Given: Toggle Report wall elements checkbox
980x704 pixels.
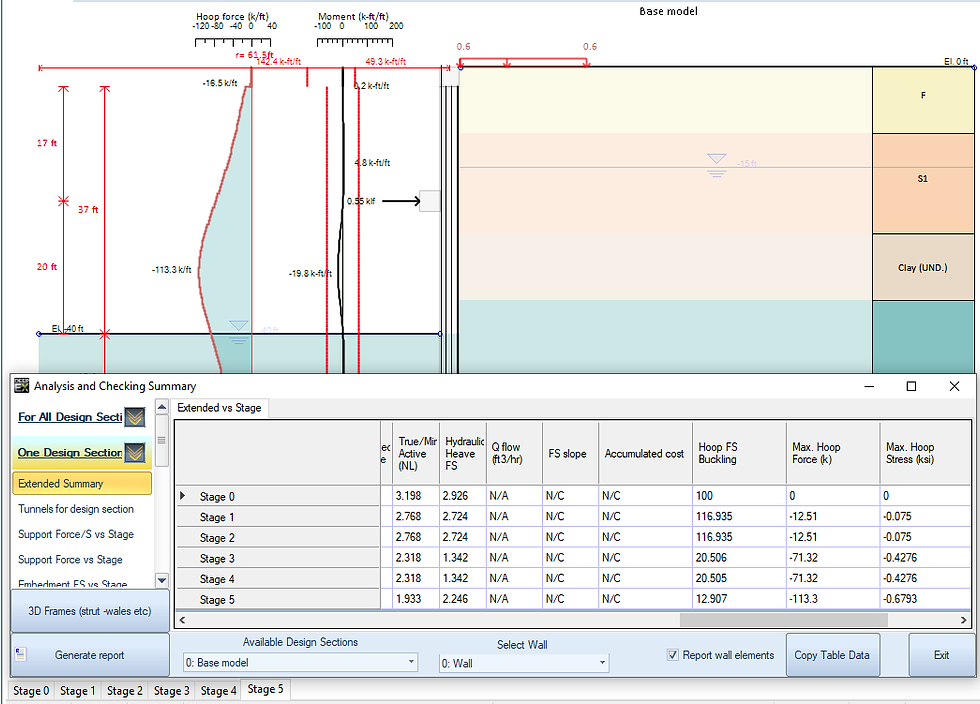Looking at the screenshot, I should tap(672, 655).
